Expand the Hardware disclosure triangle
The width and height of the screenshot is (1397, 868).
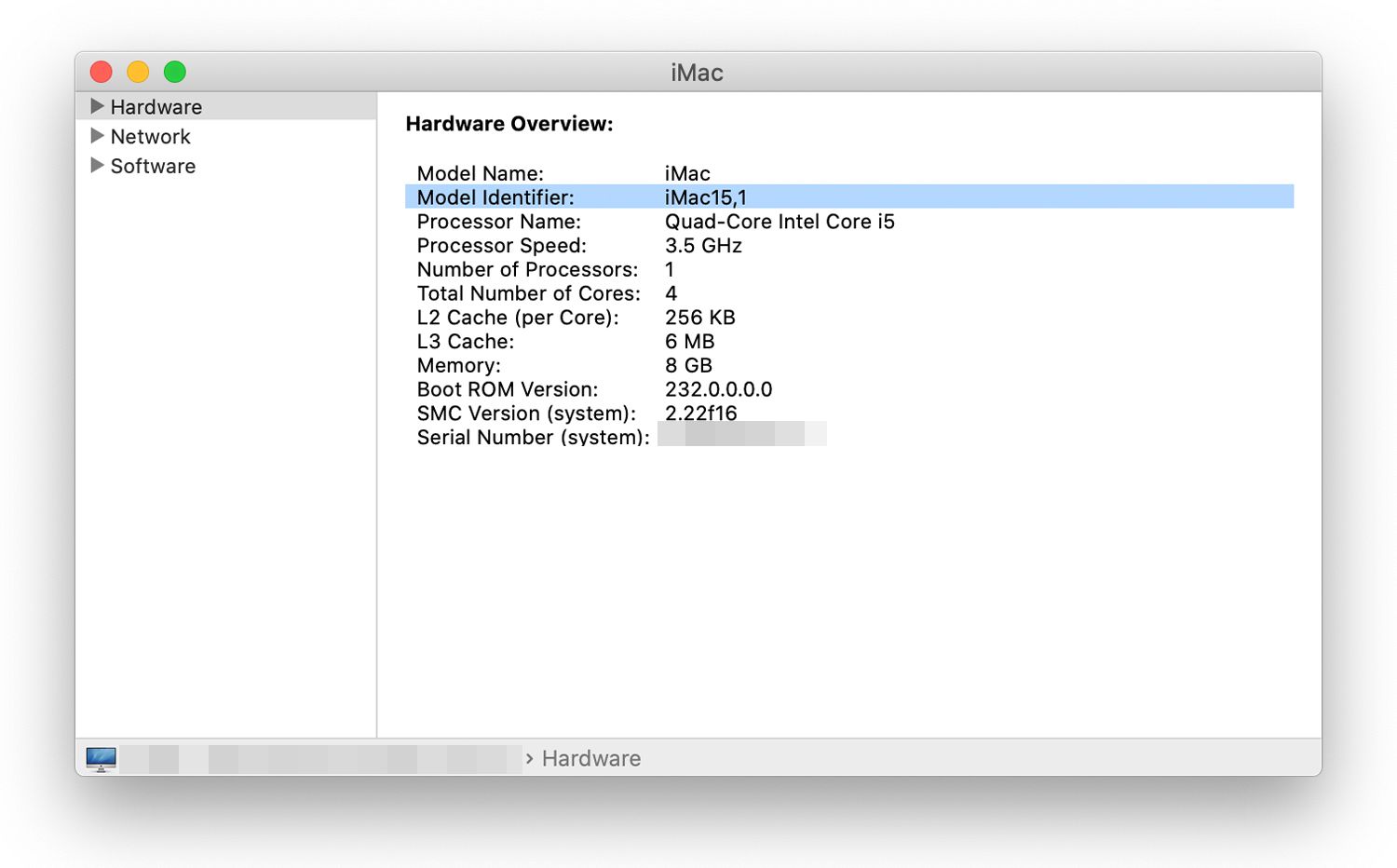(97, 106)
